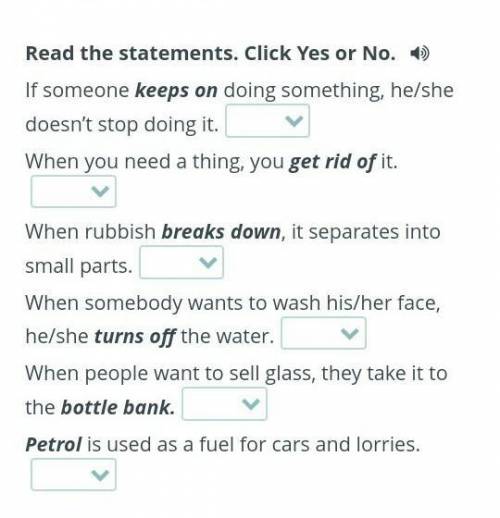This screenshot has width=500, height=518.
Task: Open the dropdown after 'turns off the water.'
Action: coord(324,333)
